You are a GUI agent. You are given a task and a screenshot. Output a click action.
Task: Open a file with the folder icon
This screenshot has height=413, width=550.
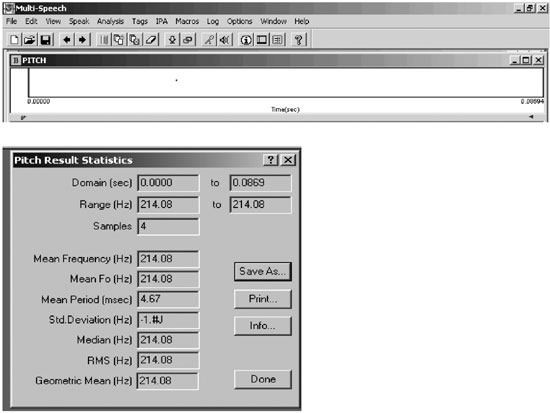click(30, 39)
